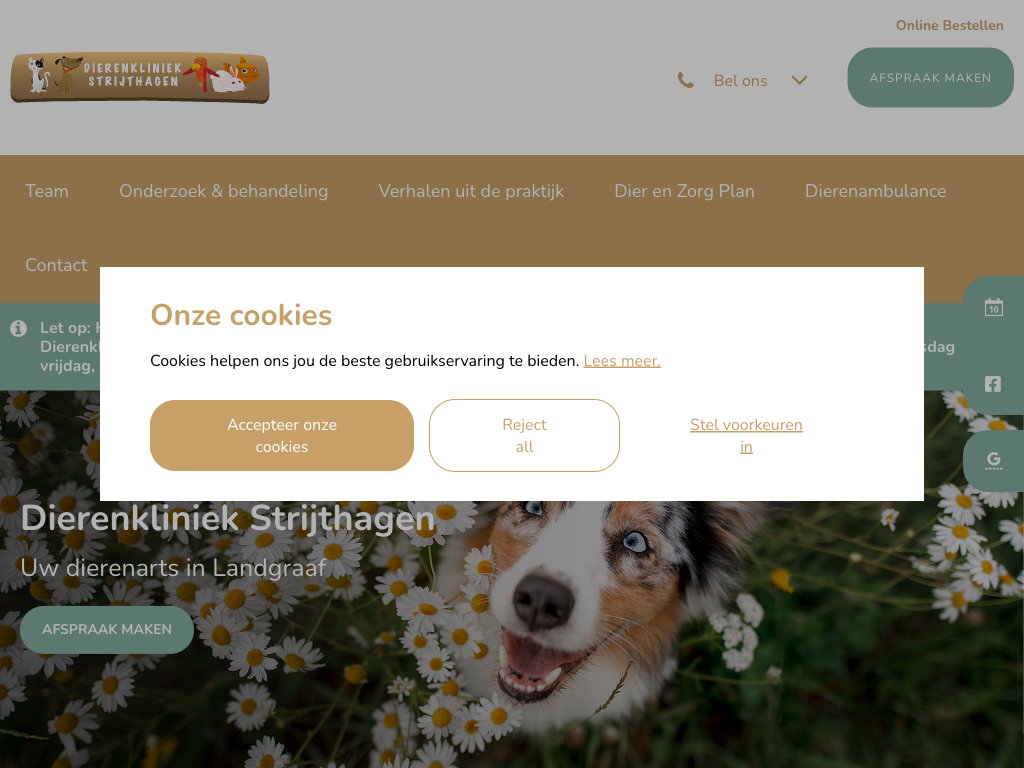The width and height of the screenshot is (1024, 768).
Task: Click the Google reviews icon
Action: 993,460
